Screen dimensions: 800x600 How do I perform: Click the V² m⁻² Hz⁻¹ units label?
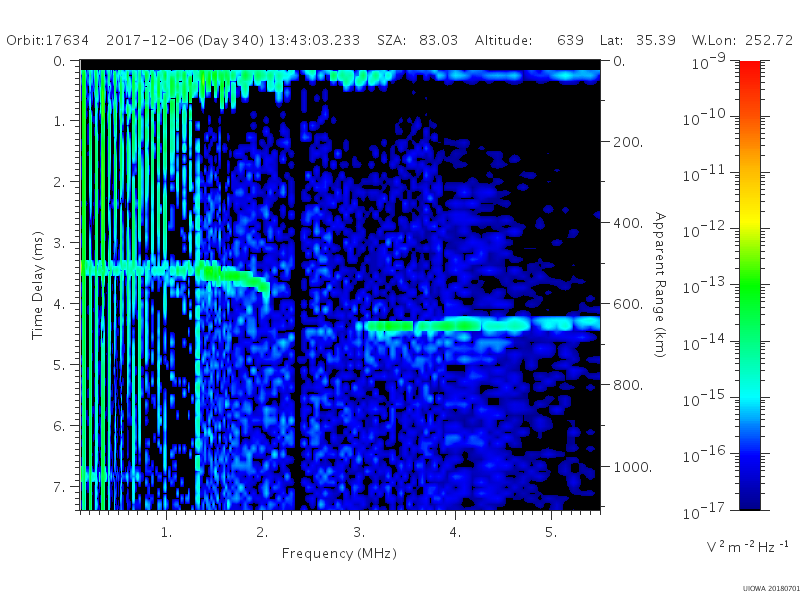click(x=747, y=546)
